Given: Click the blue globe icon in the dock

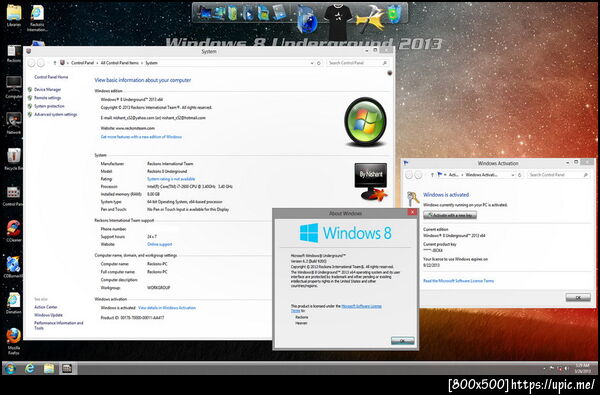Looking at the screenshot, I should 307,19.
